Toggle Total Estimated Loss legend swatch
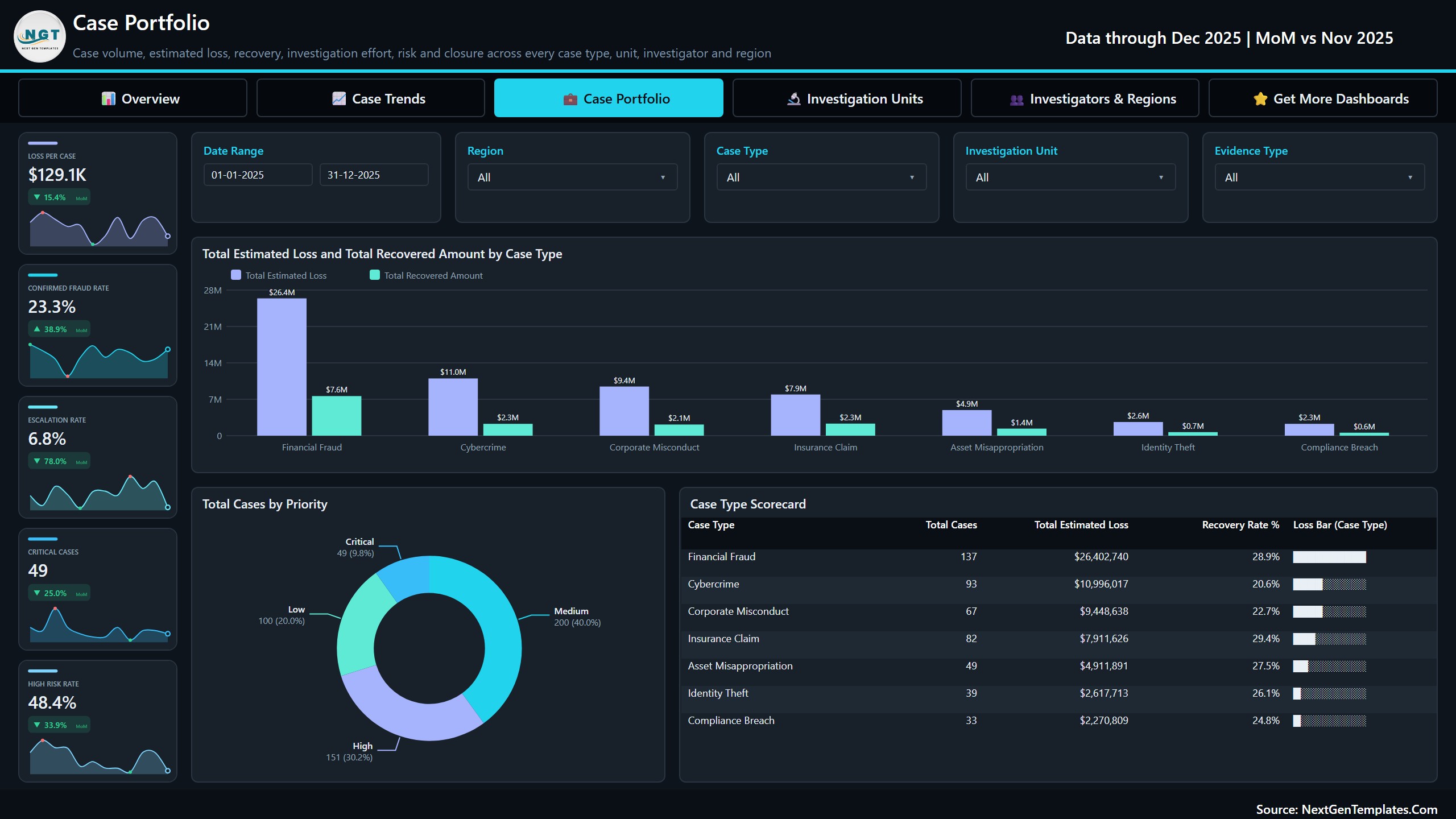 click(236, 275)
